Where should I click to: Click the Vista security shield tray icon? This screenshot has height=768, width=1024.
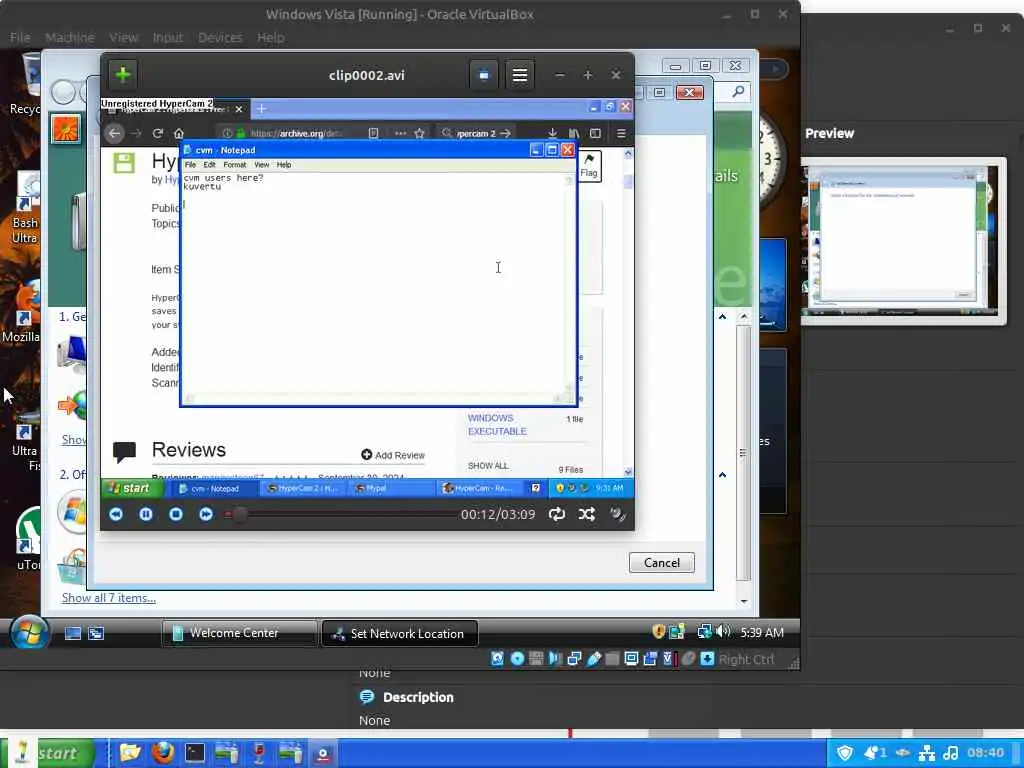coord(659,632)
